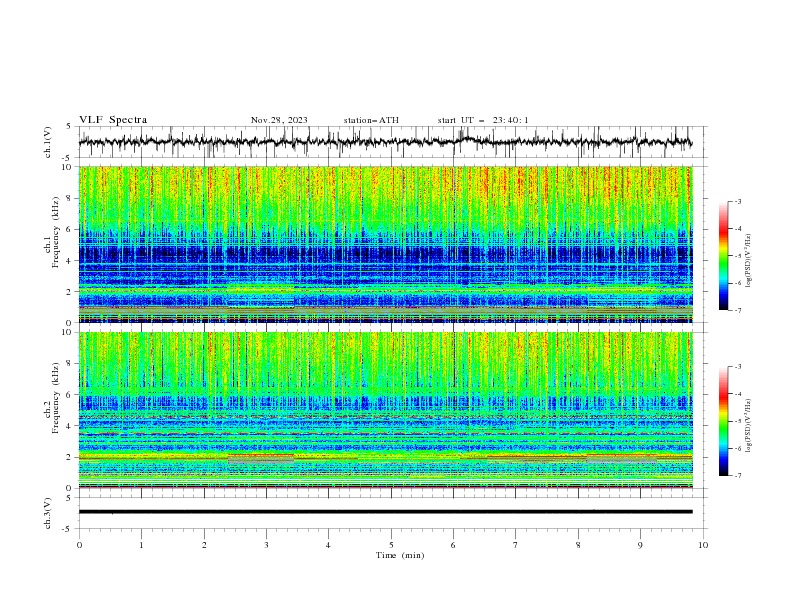Click the time axis tick label "6"
792x612 pixels.
point(453,545)
